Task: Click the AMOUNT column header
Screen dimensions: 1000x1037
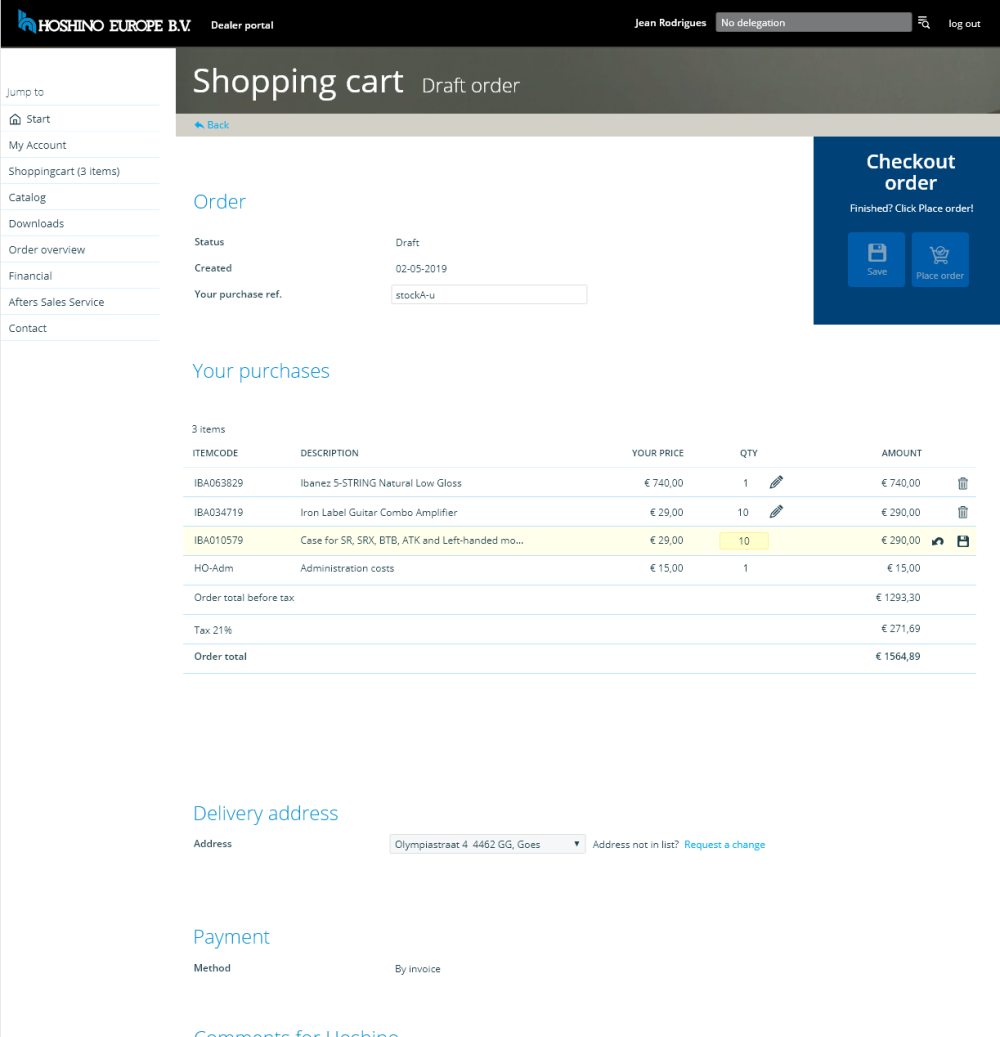Action: coord(901,453)
